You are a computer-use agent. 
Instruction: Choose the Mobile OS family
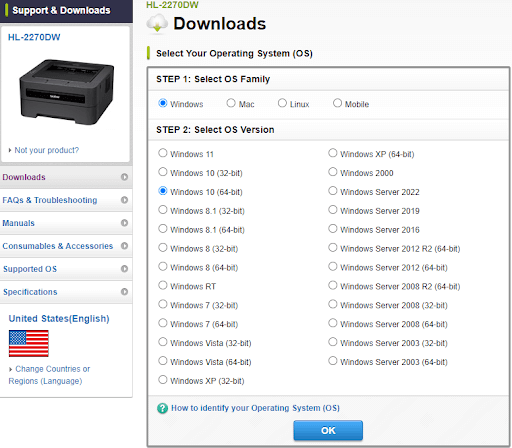coord(337,103)
